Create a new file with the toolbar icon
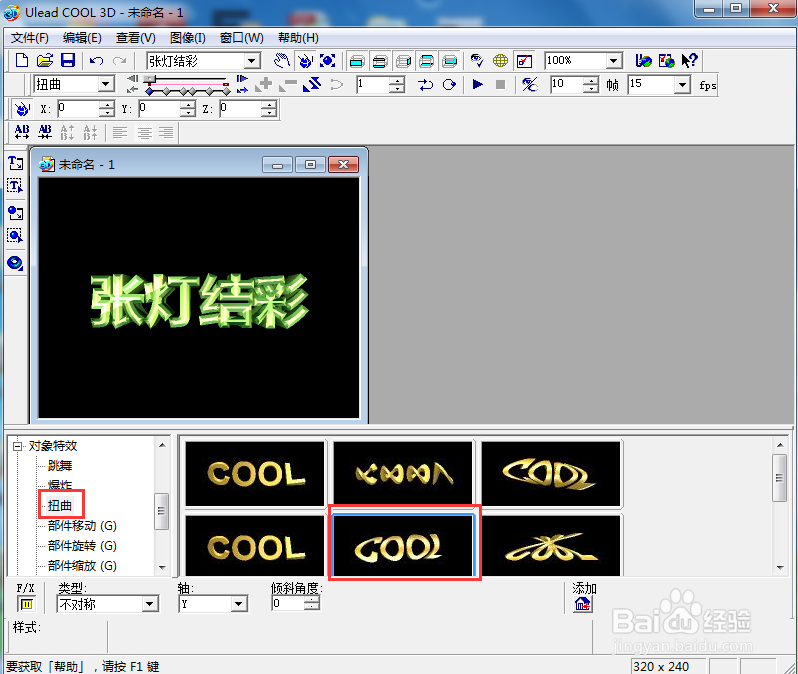798x674 pixels. click(21, 61)
